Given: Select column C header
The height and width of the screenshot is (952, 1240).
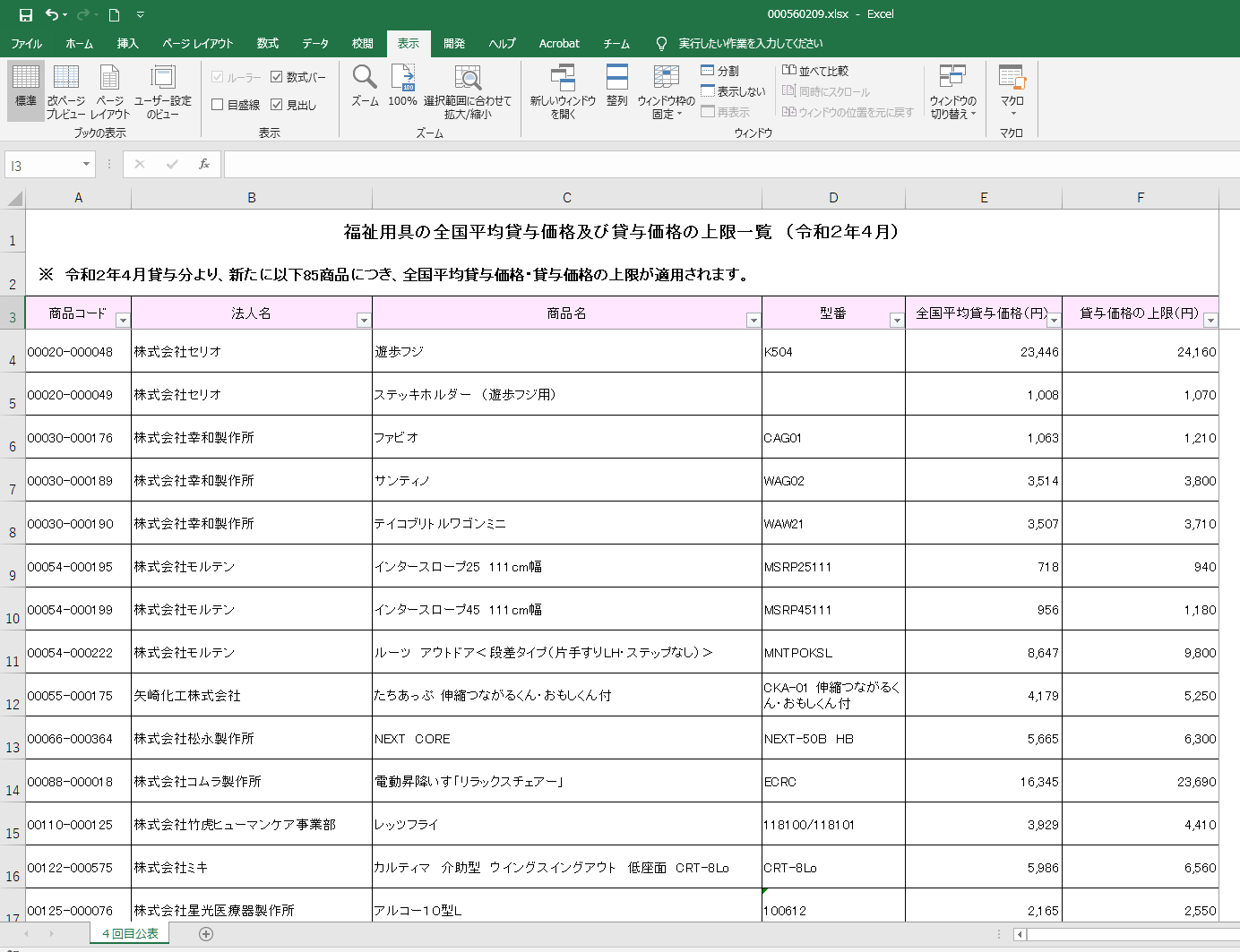Looking at the screenshot, I should coord(567,198).
